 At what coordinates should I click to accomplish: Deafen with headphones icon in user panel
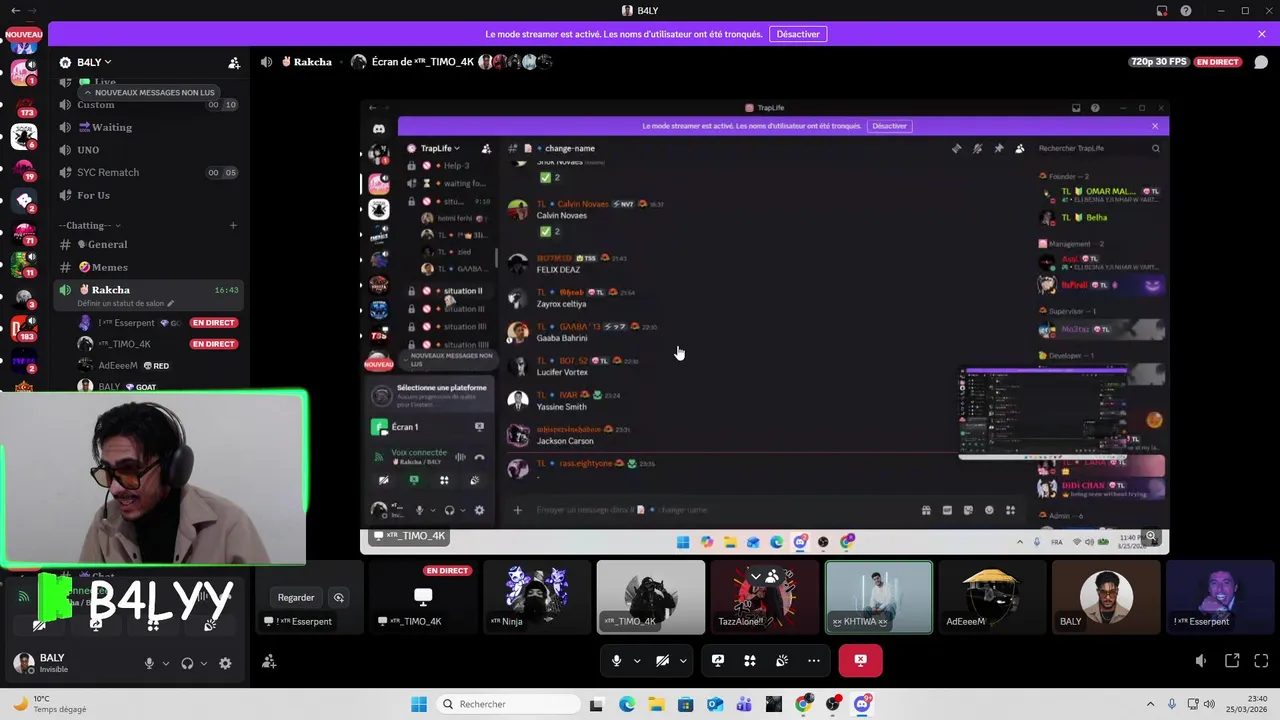(187, 663)
